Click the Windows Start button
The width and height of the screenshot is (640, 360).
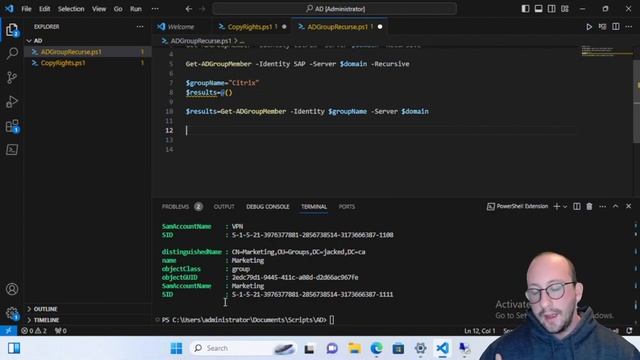pos(176,348)
